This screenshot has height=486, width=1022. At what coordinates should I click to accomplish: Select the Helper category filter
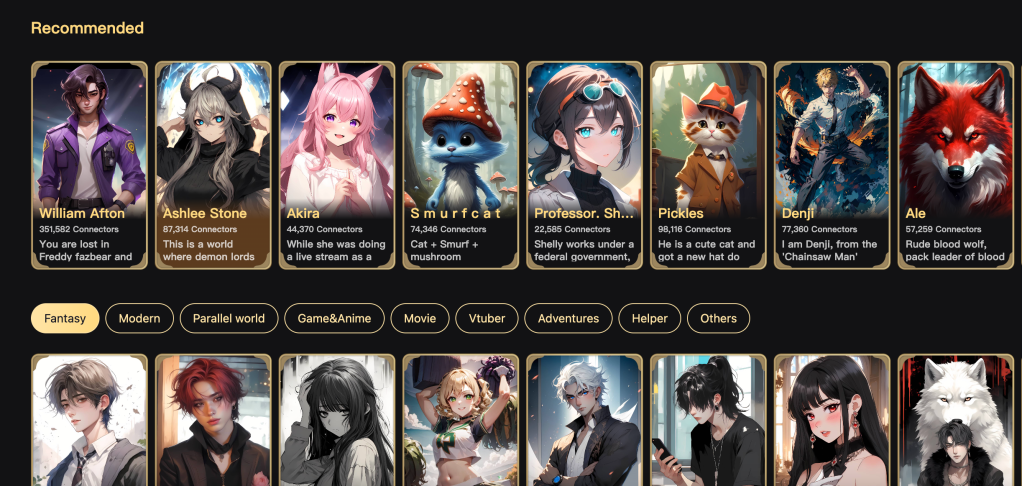tap(650, 319)
